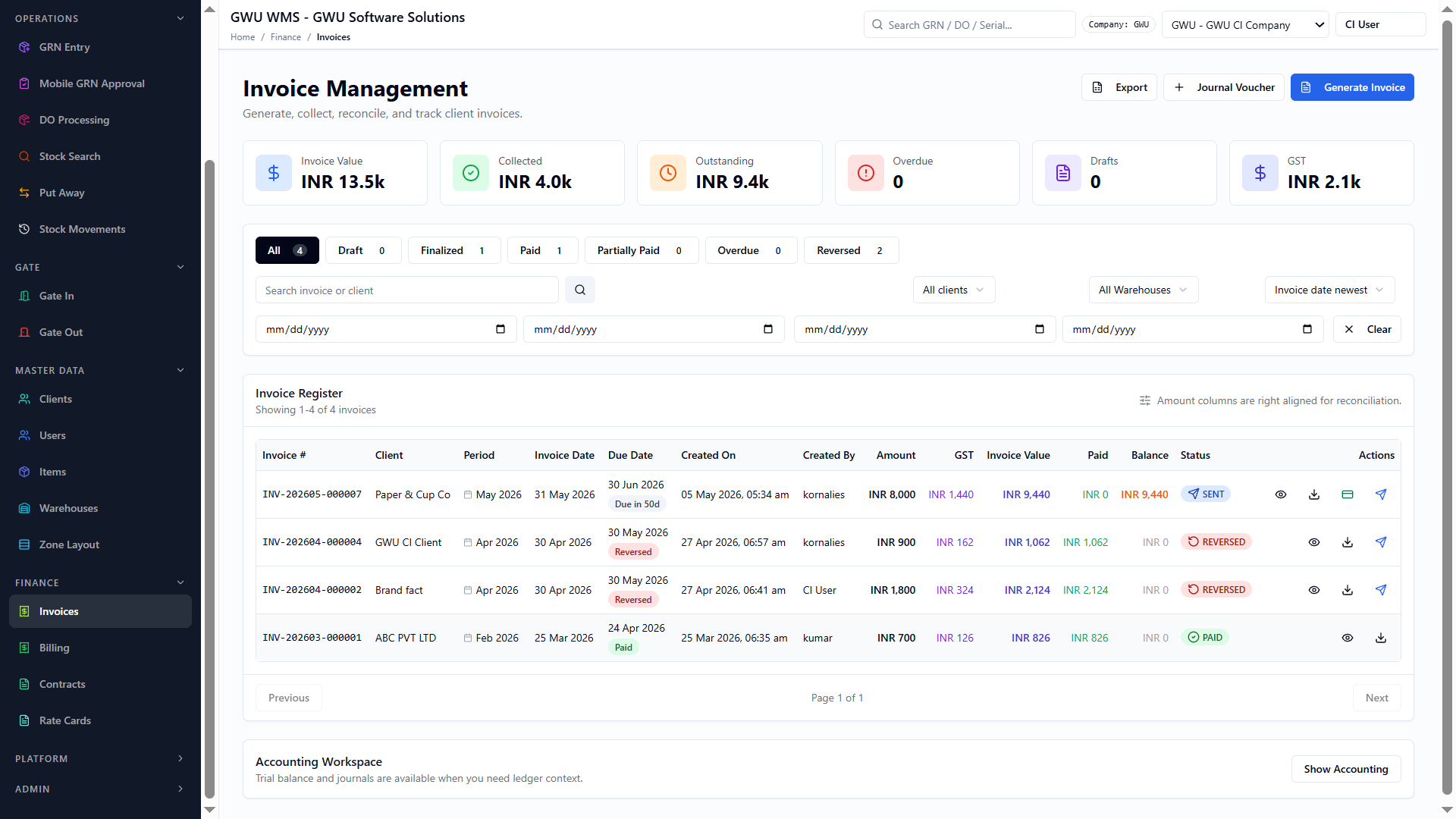Viewport: 1456px width, 819px height.
Task: Download invoice INV-202604-000004
Action: pyautogui.click(x=1348, y=542)
